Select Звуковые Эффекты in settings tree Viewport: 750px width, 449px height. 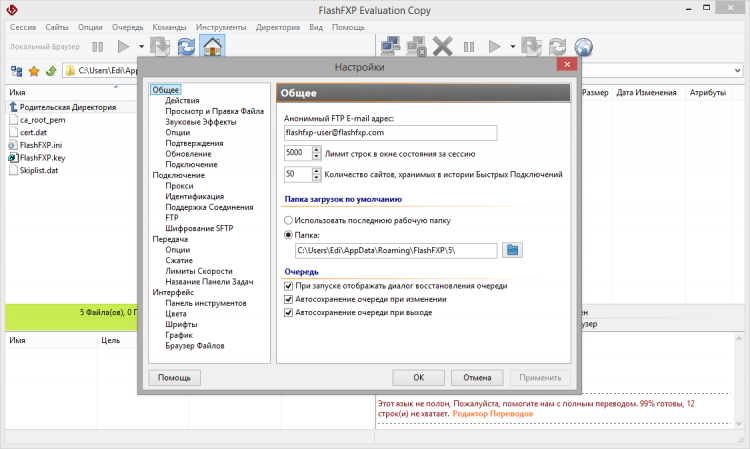pos(201,122)
